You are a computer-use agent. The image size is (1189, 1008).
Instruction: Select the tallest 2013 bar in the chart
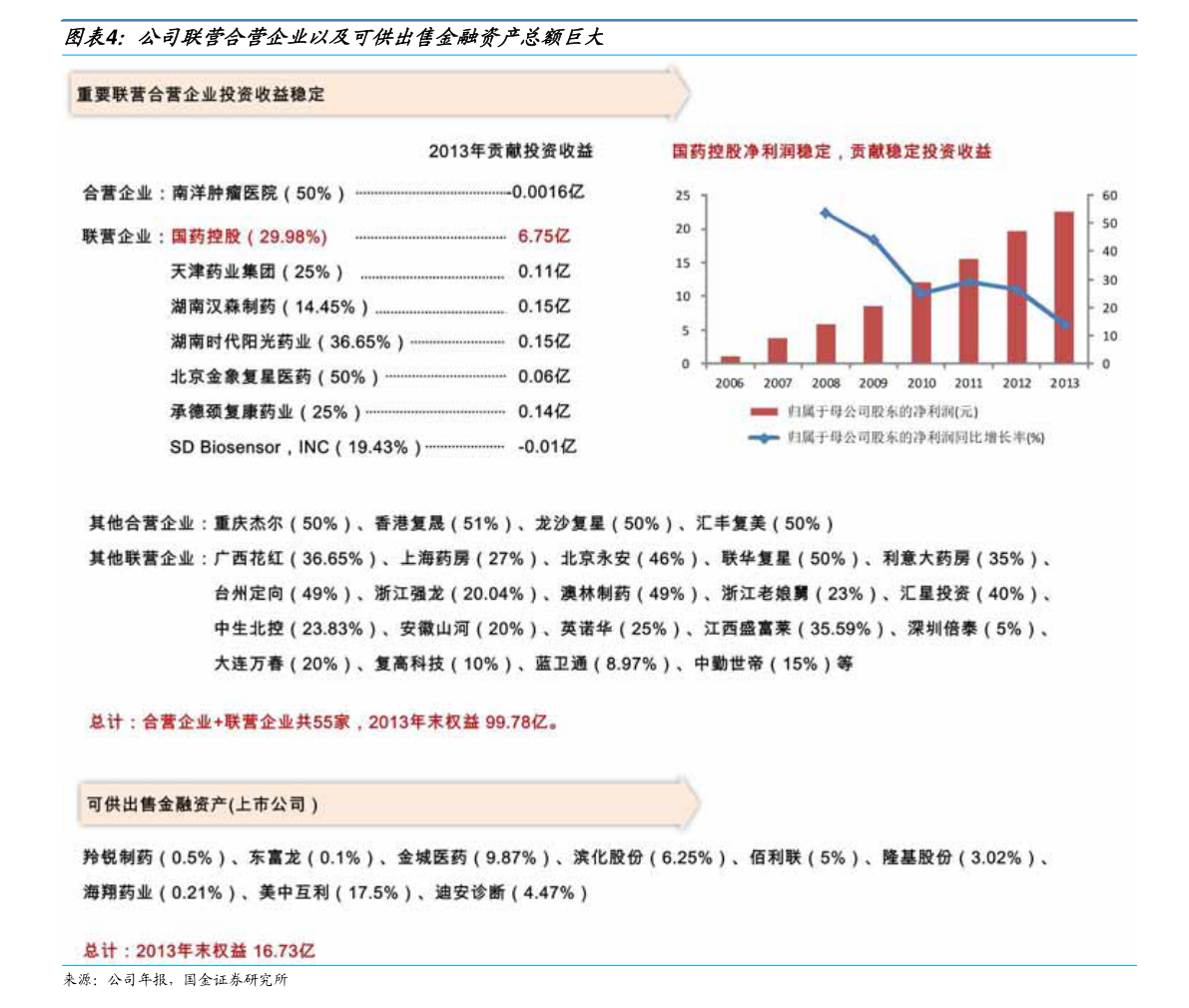click(x=1062, y=289)
